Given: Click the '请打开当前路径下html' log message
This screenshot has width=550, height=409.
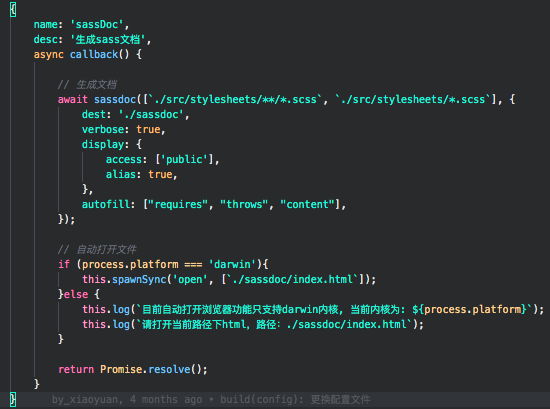Looking at the screenshot, I should [195, 324].
